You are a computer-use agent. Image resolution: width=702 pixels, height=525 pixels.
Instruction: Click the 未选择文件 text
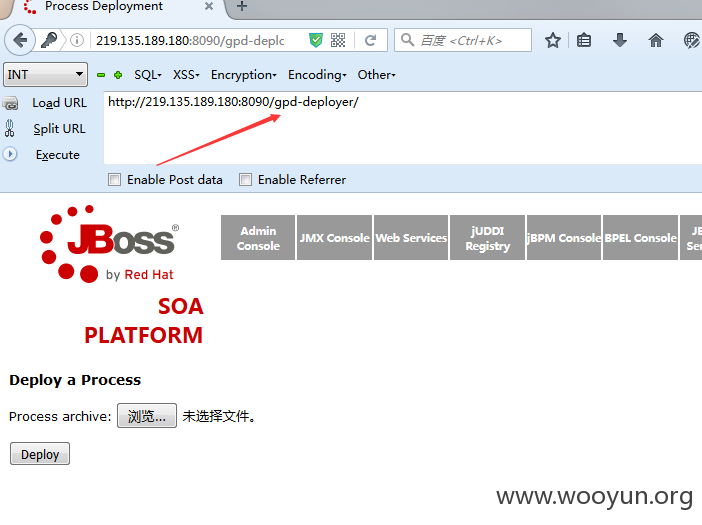click(219, 416)
